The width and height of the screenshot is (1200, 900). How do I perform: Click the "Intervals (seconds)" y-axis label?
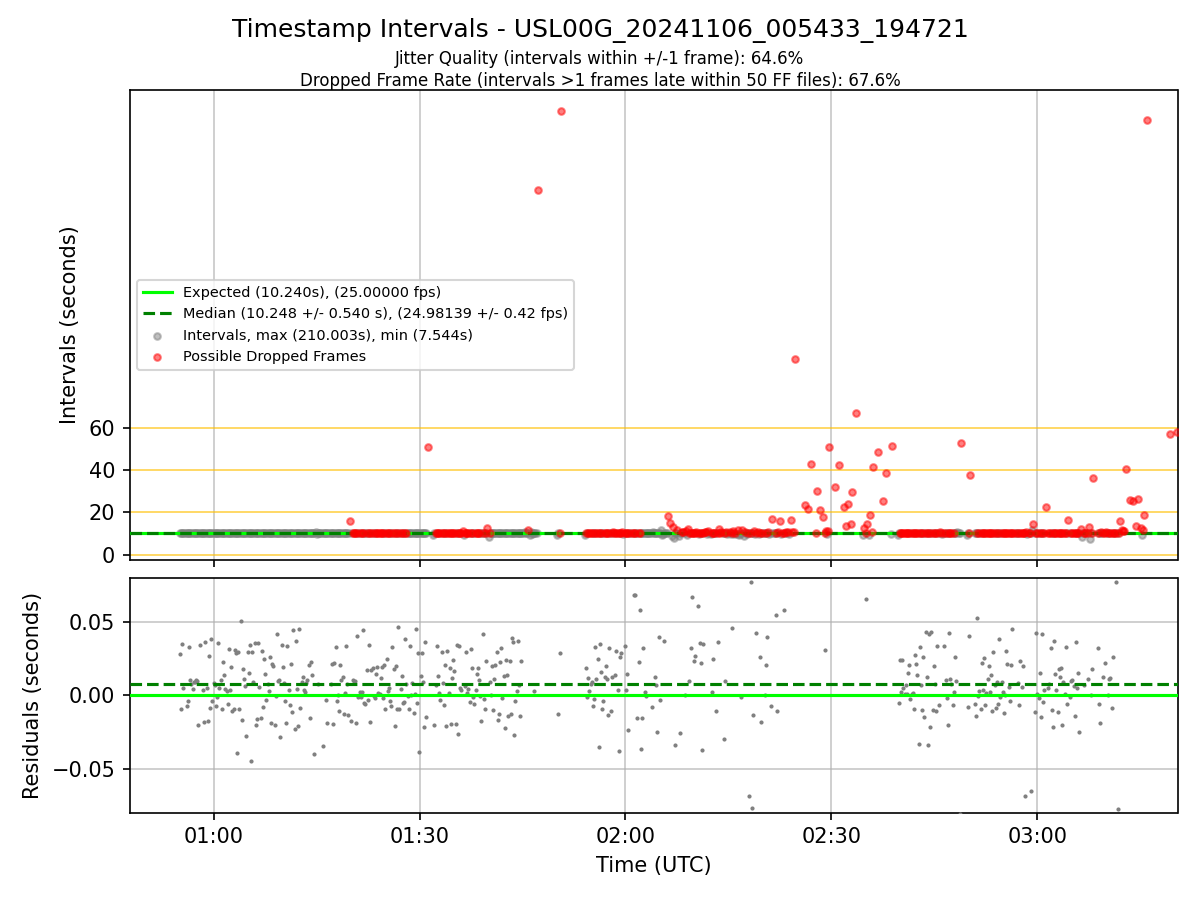click(x=68, y=325)
